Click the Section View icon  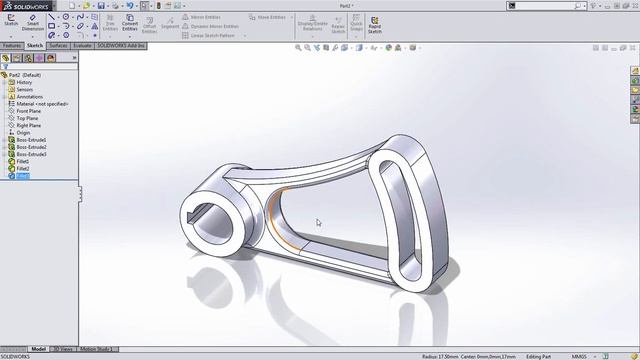[x=326, y=48]
